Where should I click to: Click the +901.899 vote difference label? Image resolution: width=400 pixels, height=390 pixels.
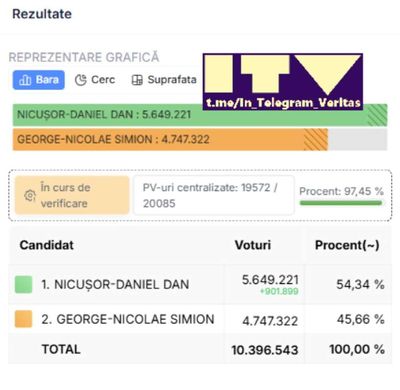[x=279, y=292]
